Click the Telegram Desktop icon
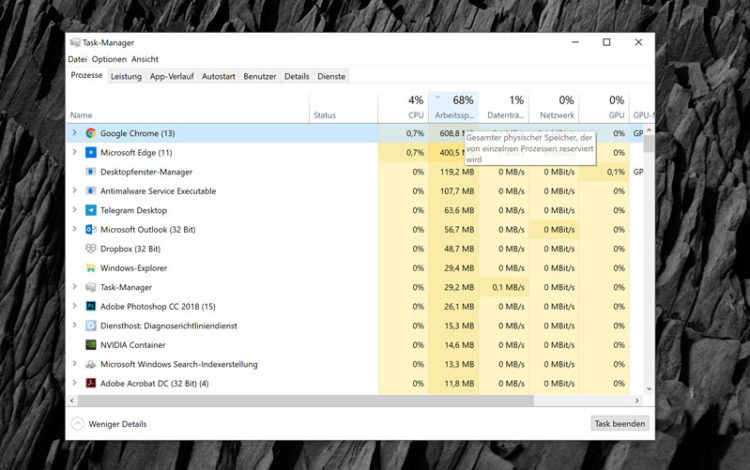Screen dimensions: 750x470 (90, 210)
